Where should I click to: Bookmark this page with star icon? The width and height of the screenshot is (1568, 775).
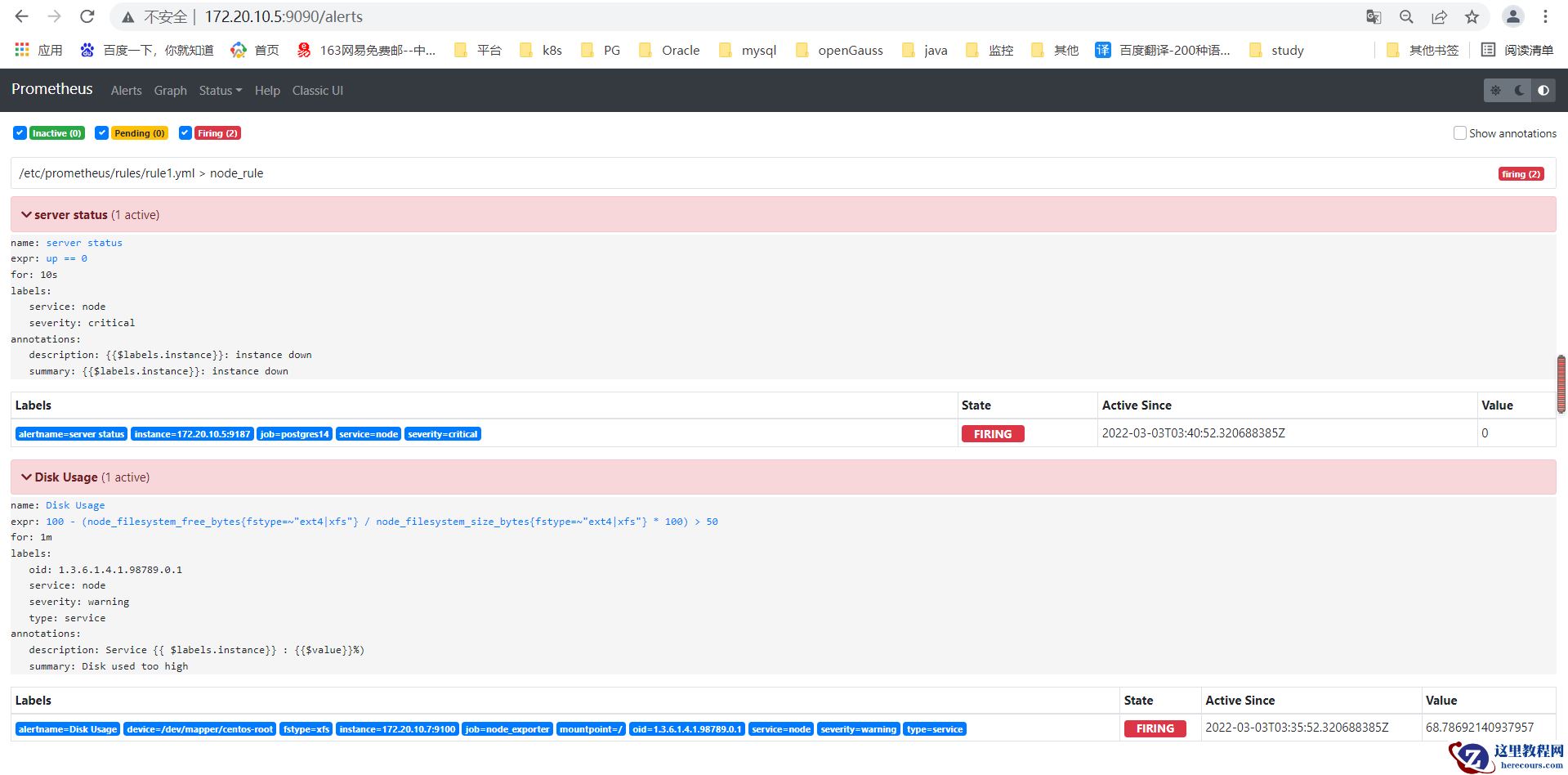tap(1472, 17)
